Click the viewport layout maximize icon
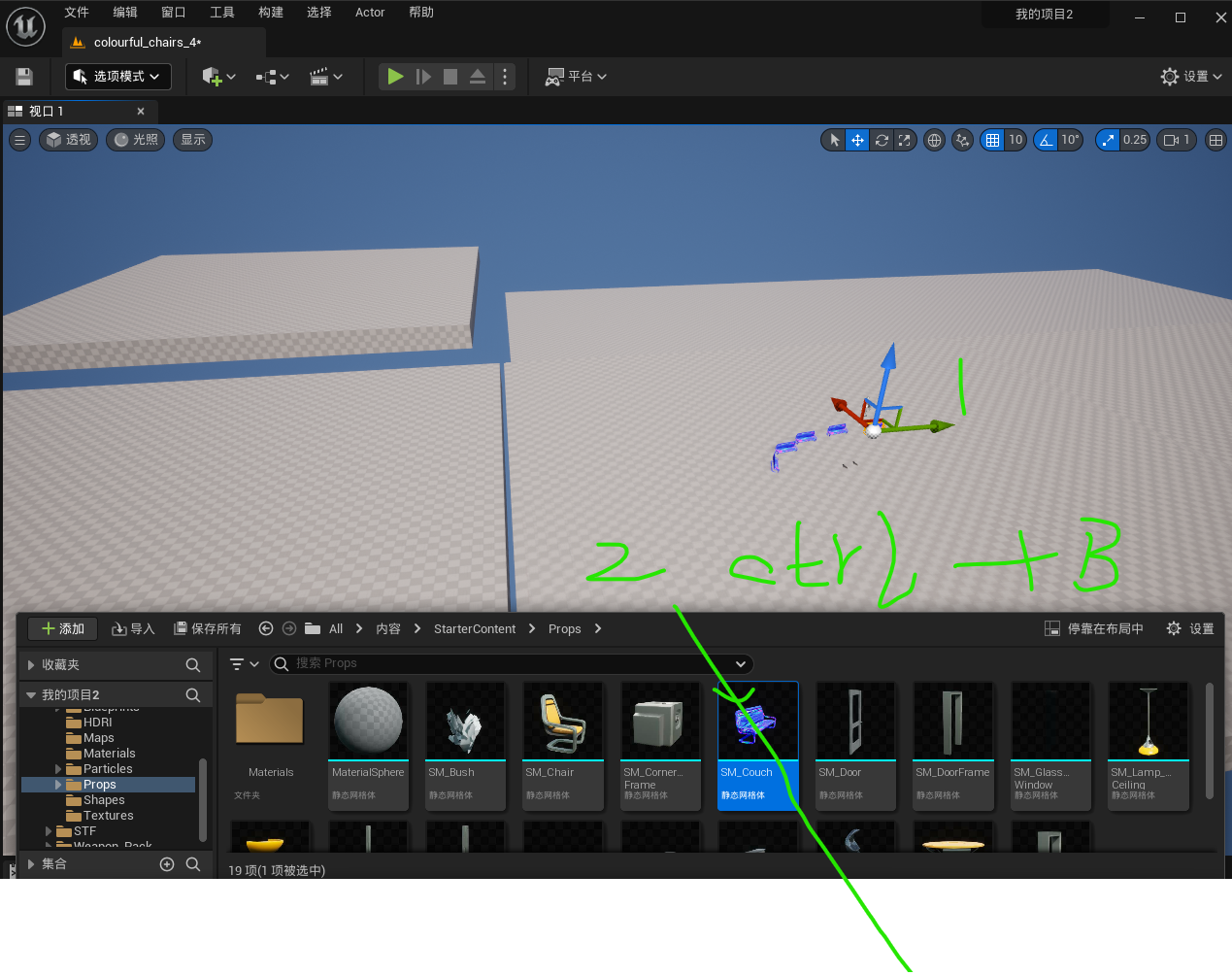Viewport: 1232px width, 976px height. click(1215, 140)
